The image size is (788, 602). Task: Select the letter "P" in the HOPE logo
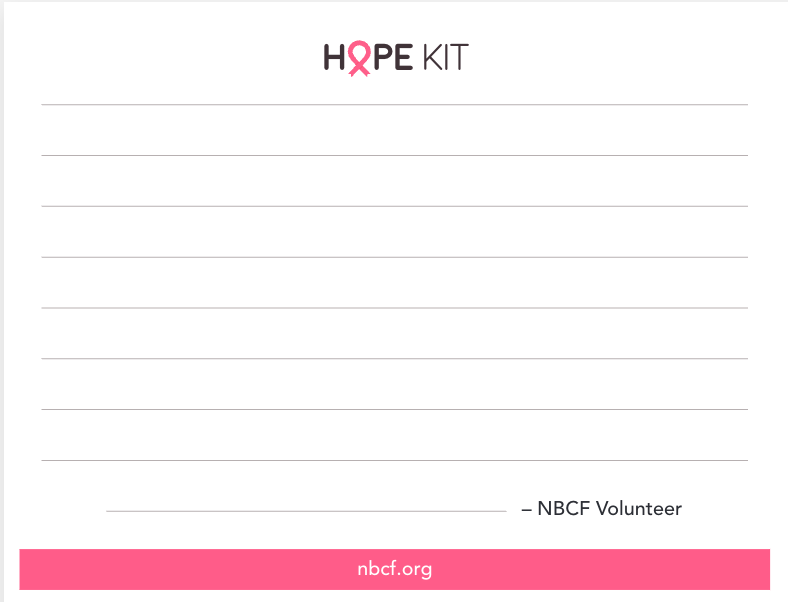tap(380, 58)
